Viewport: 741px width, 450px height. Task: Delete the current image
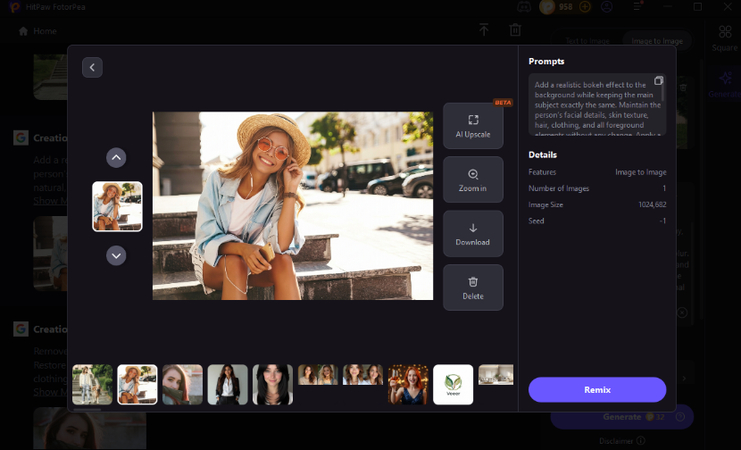tap(473, 287)
